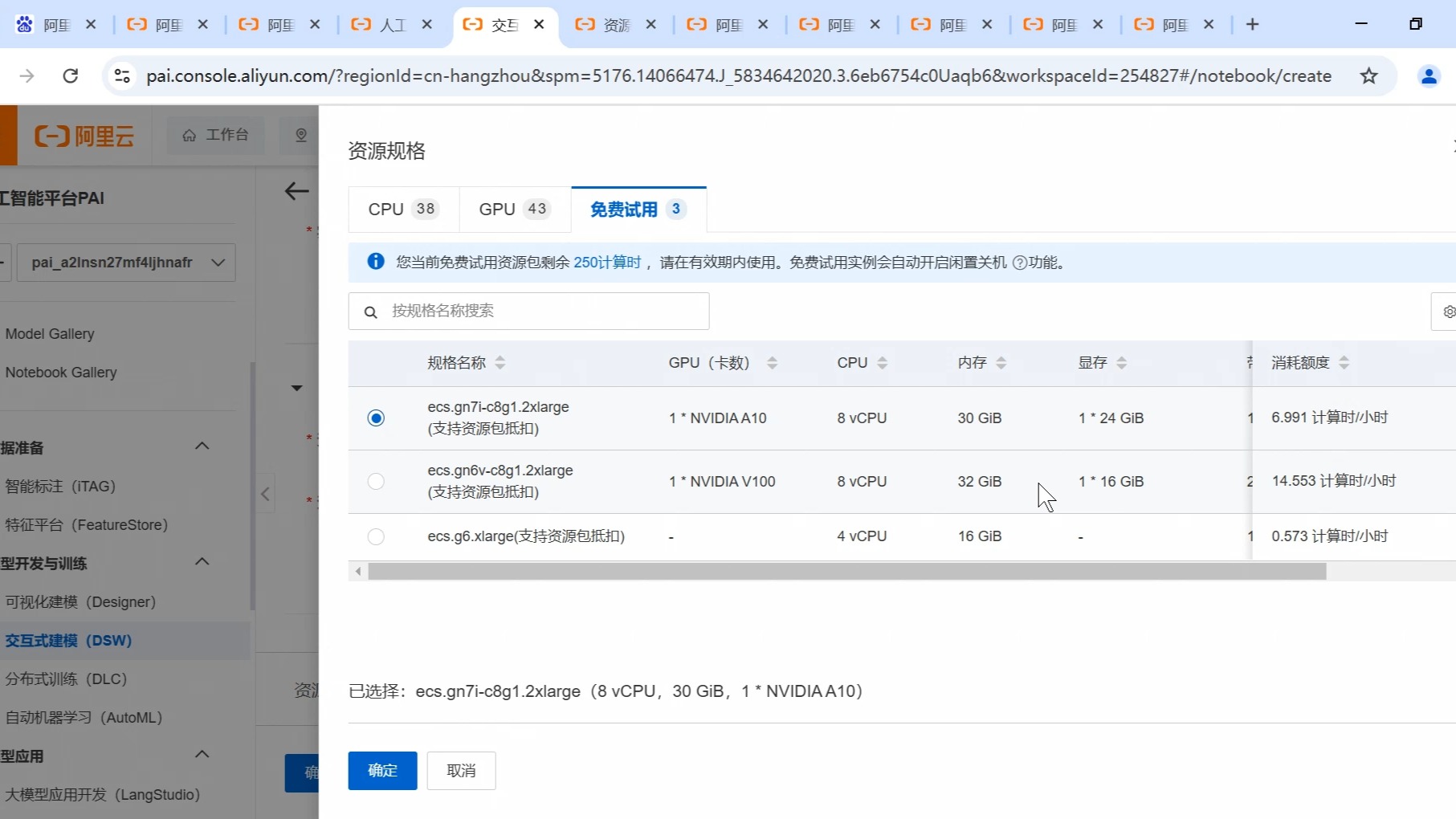
Task: Click the address bar URL
Action: click(x=738, y=75)
